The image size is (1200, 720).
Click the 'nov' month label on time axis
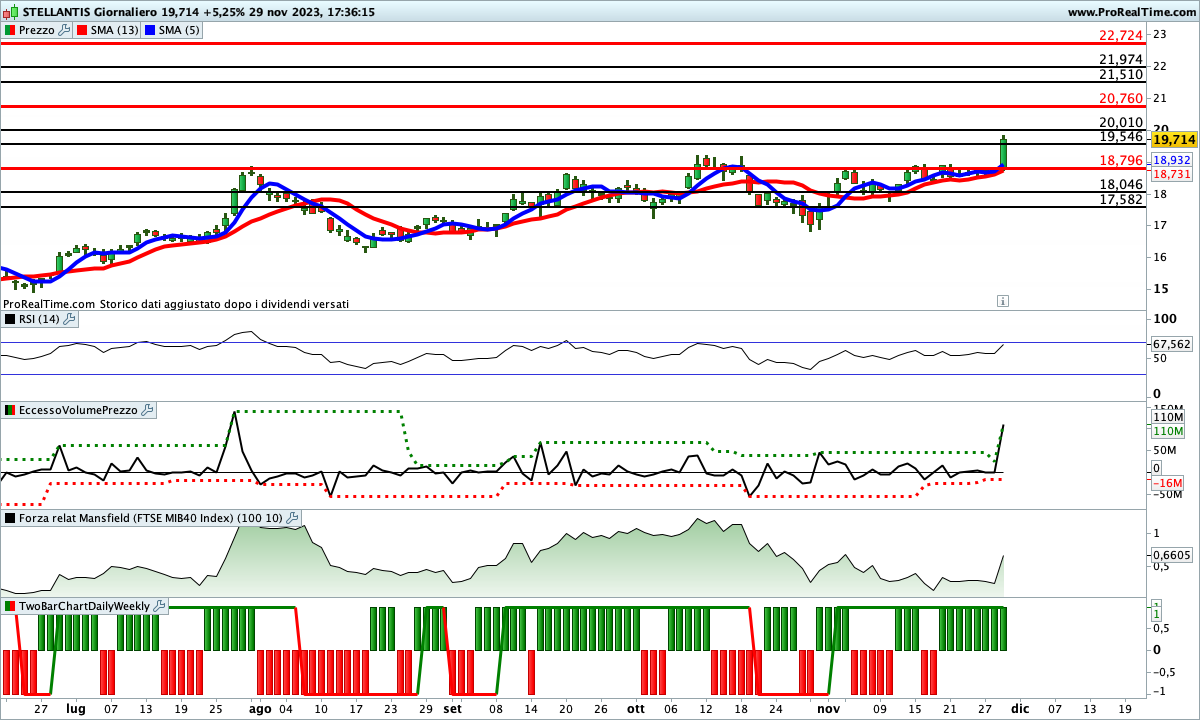coord(828,708)
